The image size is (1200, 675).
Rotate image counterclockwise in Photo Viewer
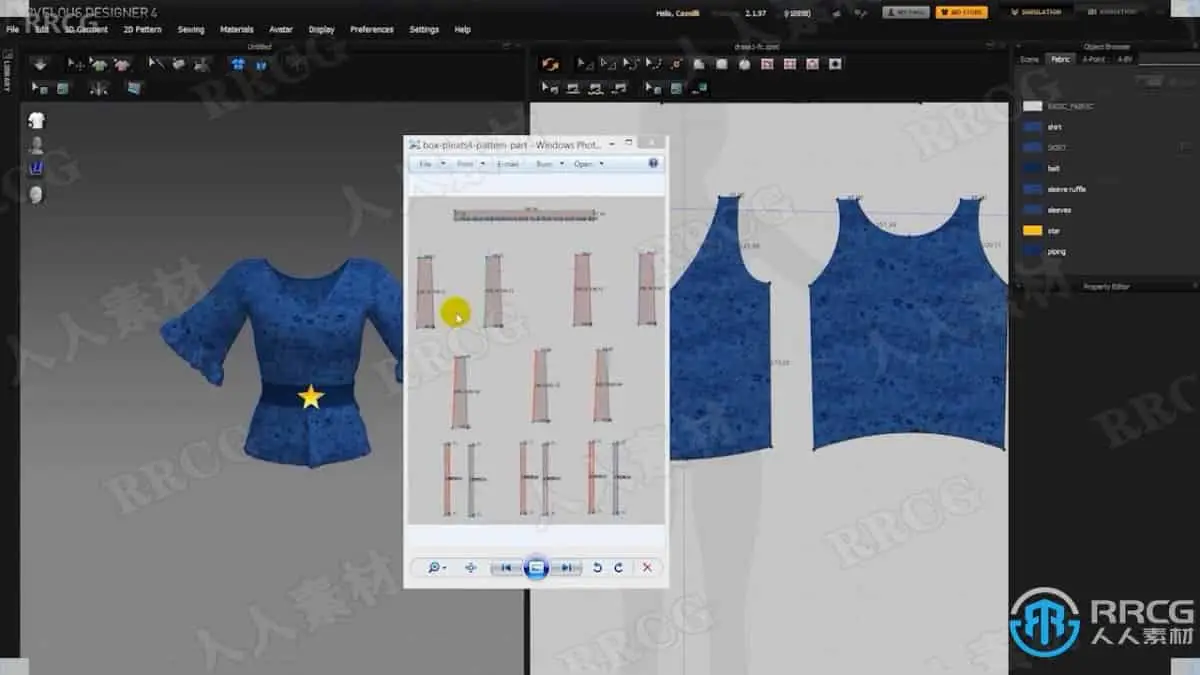click(x=597, y=567)
